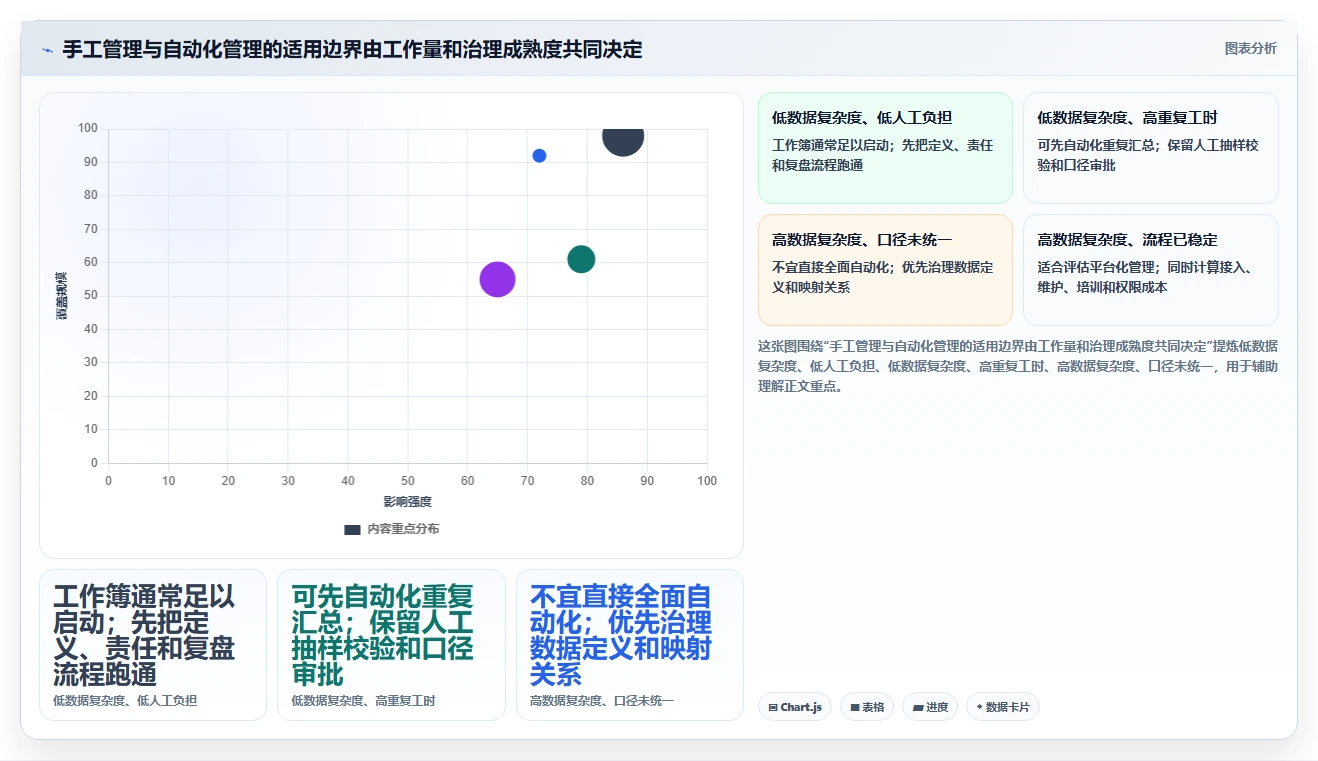Viewport: 1318px width, 761px height.
Task: Click the purple bubble in the chart
Action: tap(497, 280)
